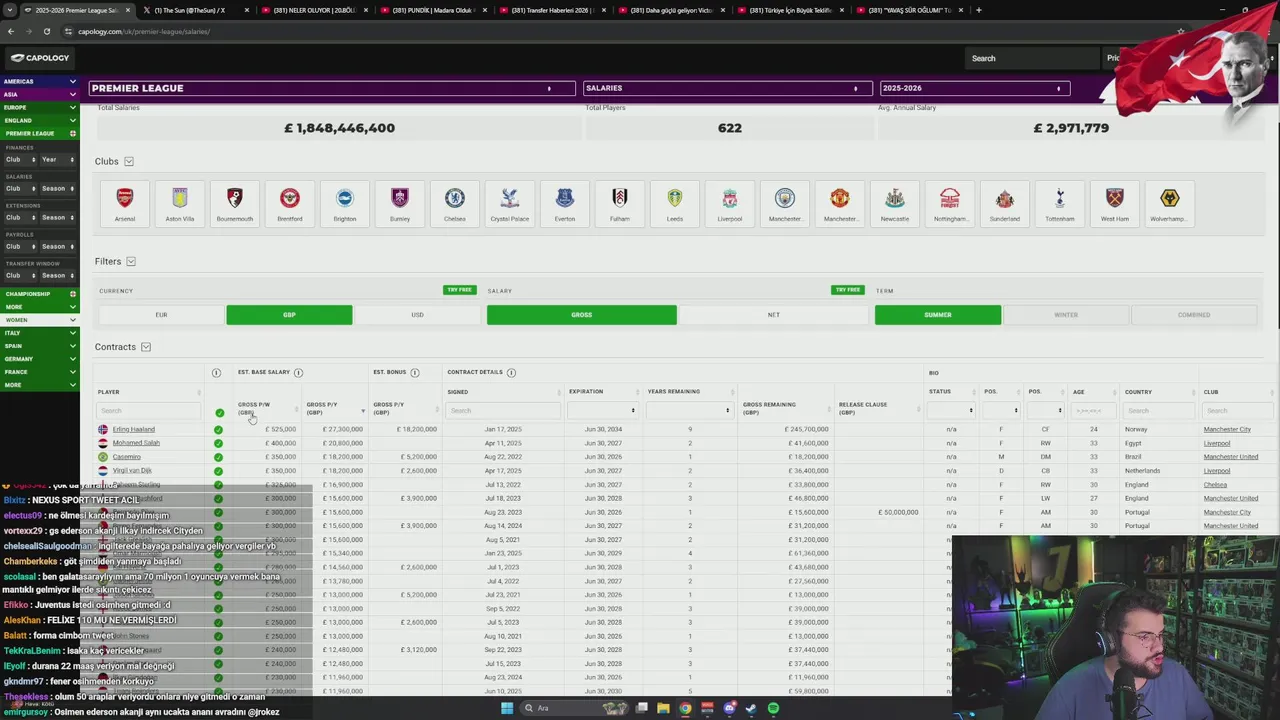Sort by Gross P/Y base salary column
Screen dimensions: 1280x720
335,408
